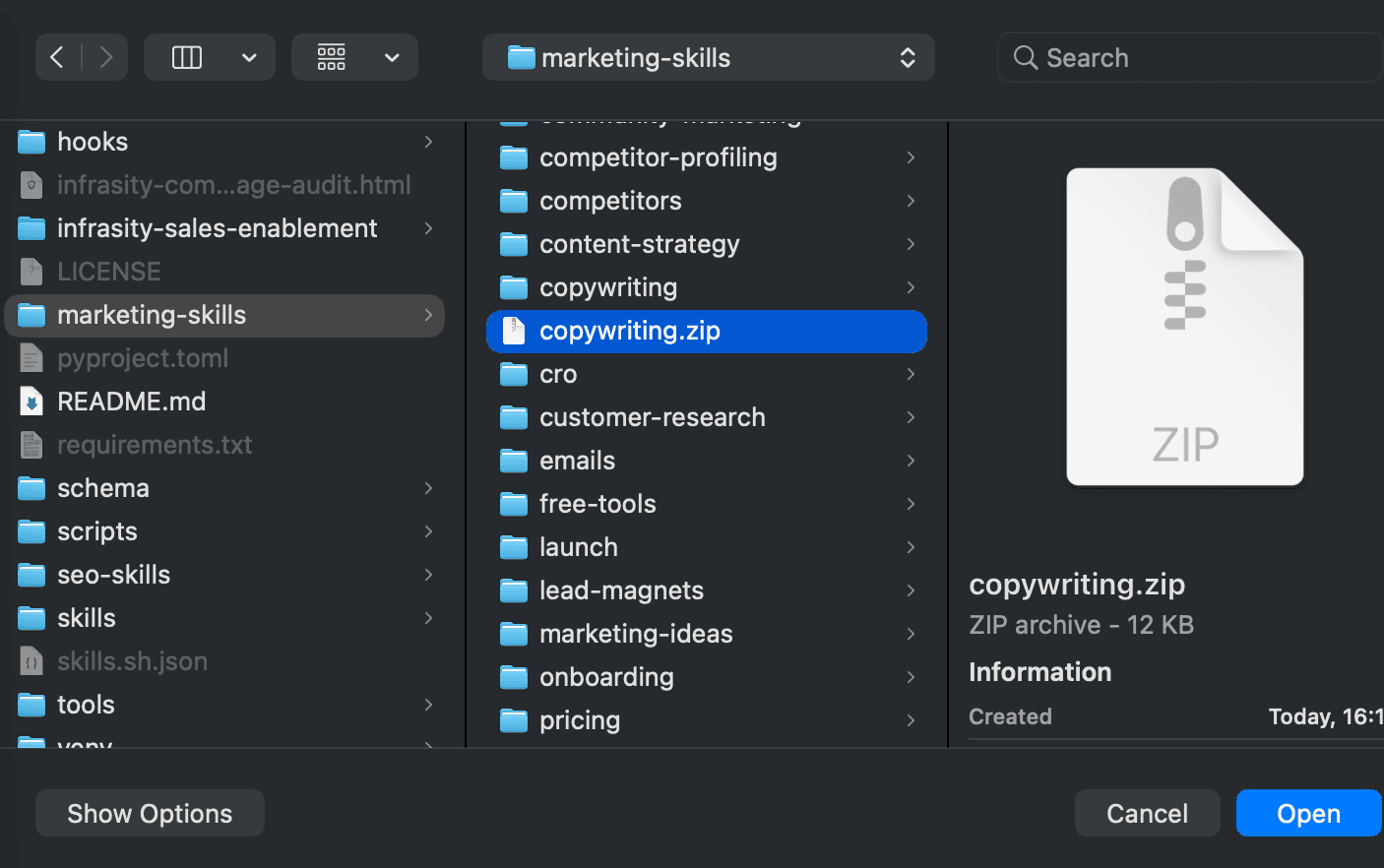Click the Show Options button
The image size is (1384, 868).
click(150, 813)
